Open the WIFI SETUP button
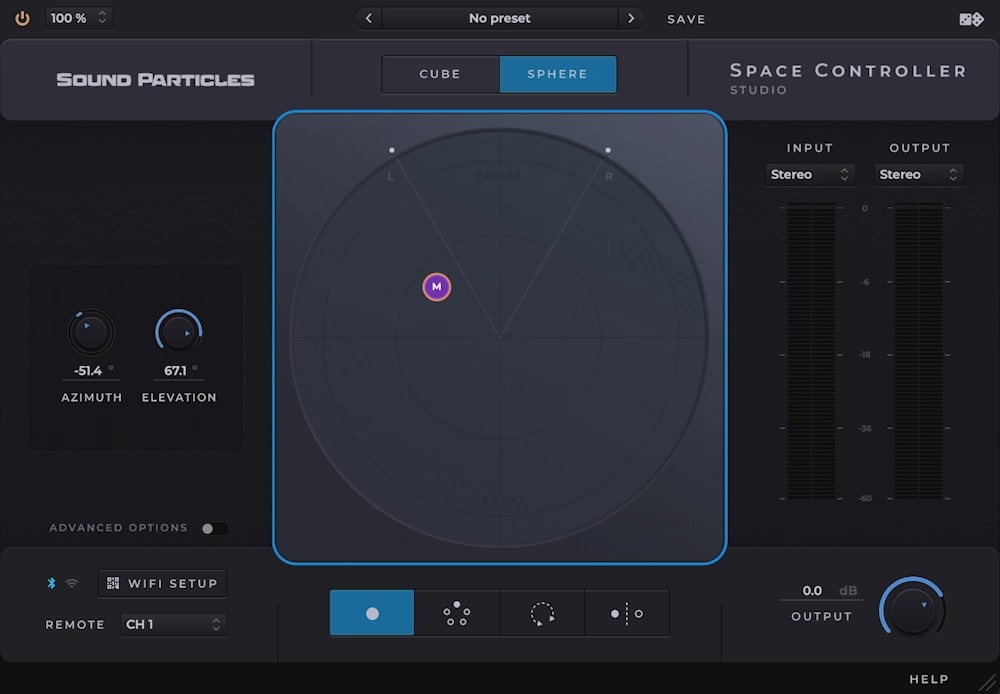The height and width of the screenshot is (694, 1000). pyautogui.click(x=162, y=583)
